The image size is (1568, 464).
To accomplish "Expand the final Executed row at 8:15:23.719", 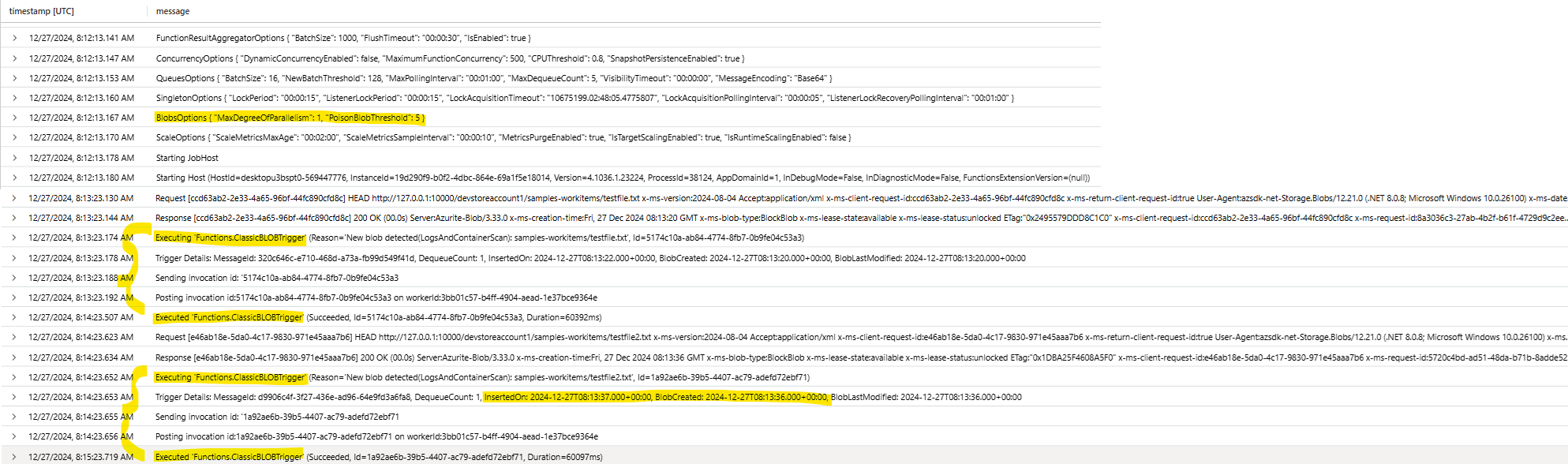I will tap(14, 457).
